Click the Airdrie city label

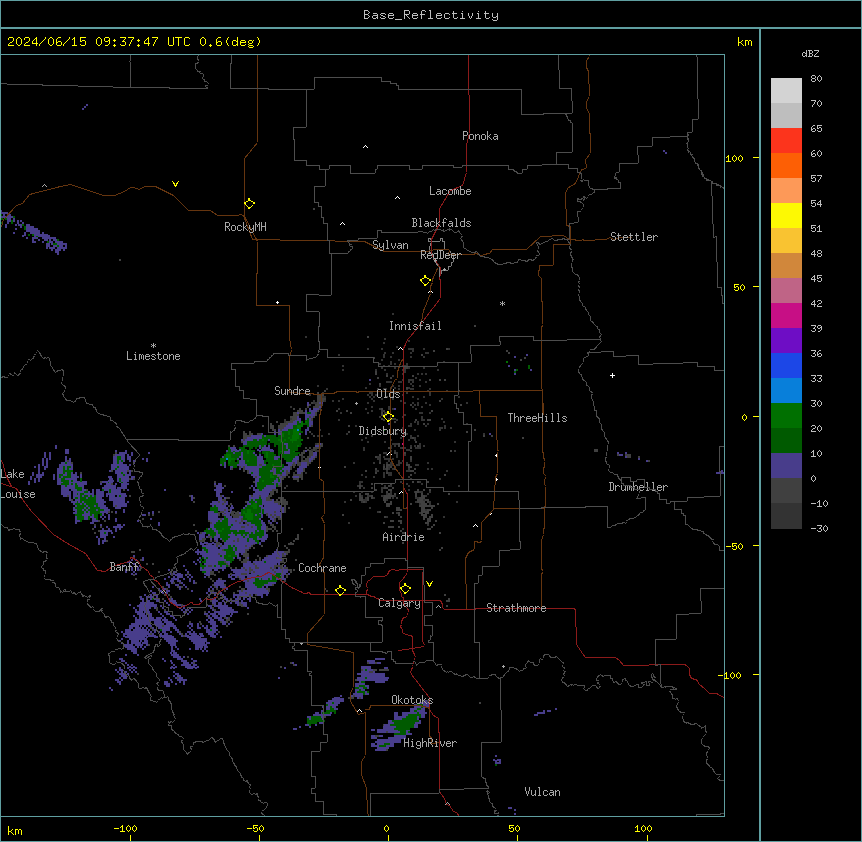tap(403, 537)
